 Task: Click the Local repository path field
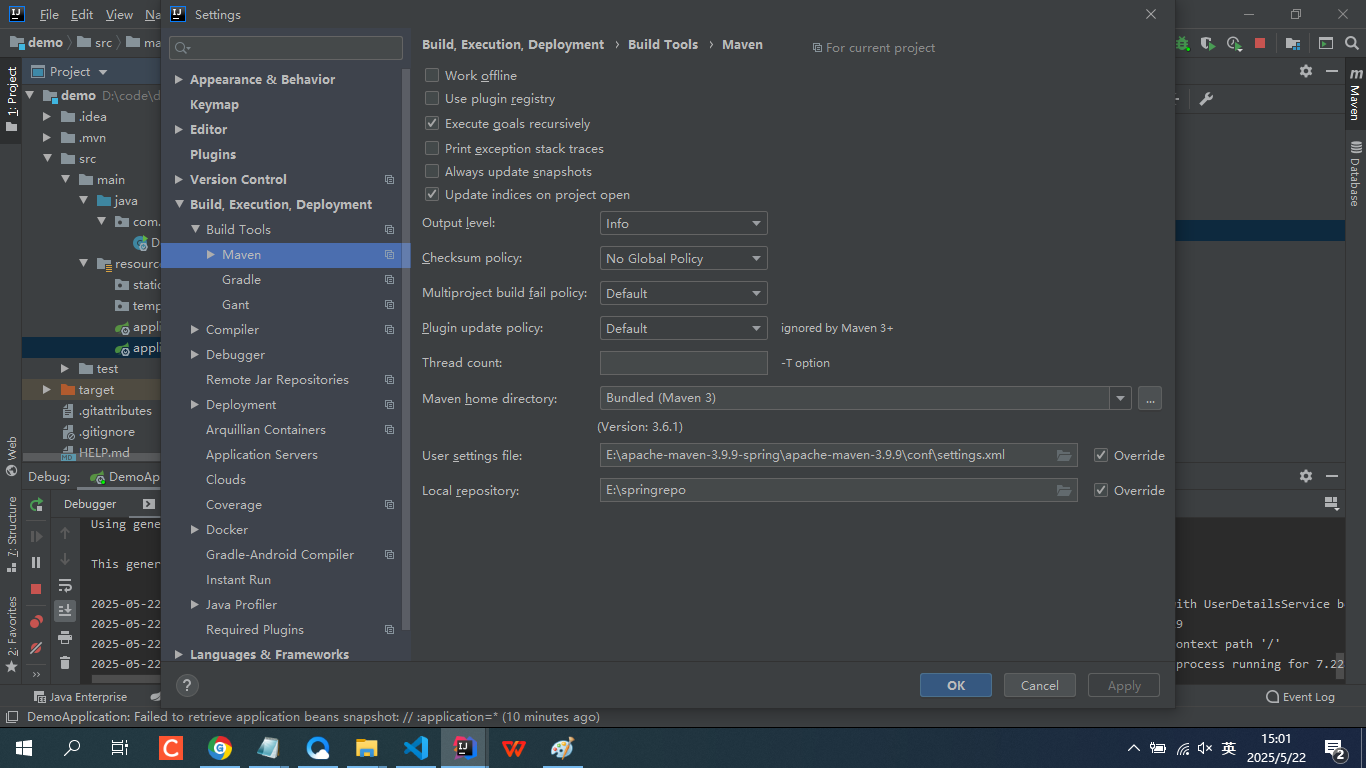click(x=838, y=490)
